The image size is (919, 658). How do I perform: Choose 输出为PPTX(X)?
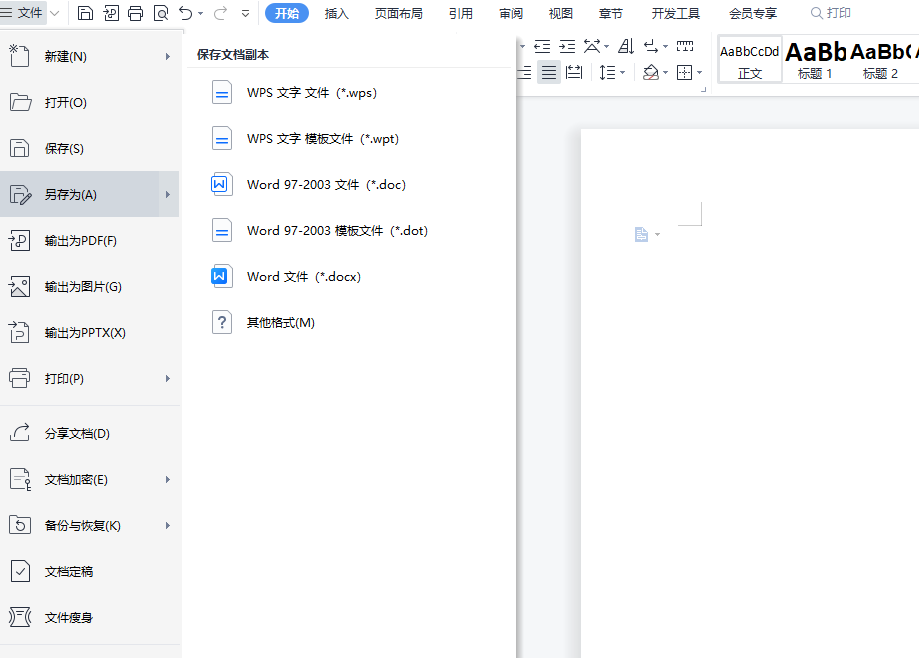[x=89, y=332]
